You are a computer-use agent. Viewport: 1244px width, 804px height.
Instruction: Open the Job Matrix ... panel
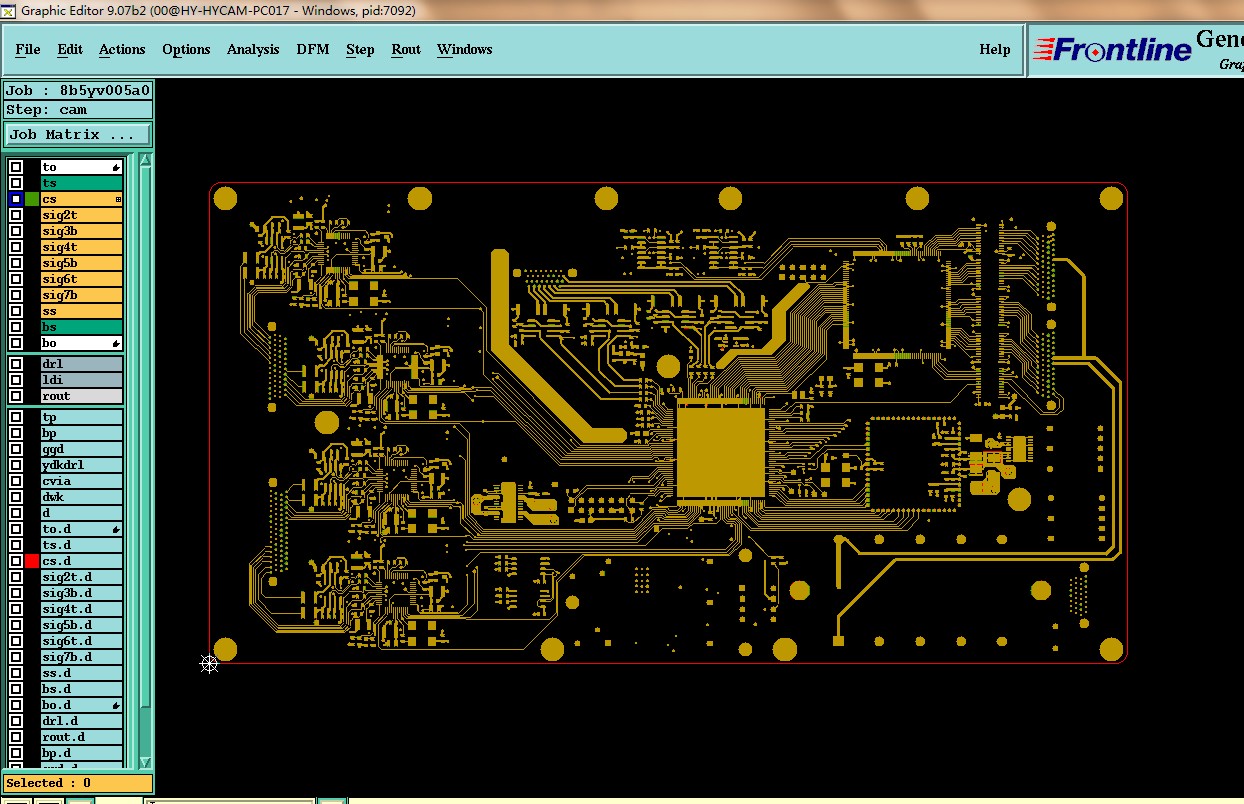[78, 134]
